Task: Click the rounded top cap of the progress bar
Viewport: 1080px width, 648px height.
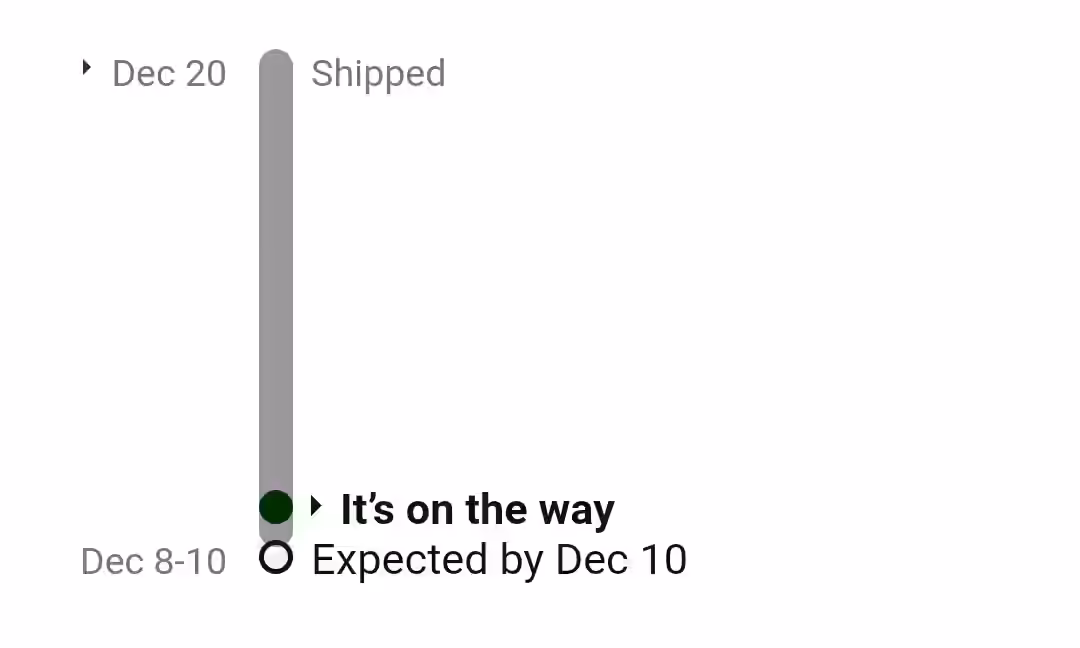Action: [276, 58]
